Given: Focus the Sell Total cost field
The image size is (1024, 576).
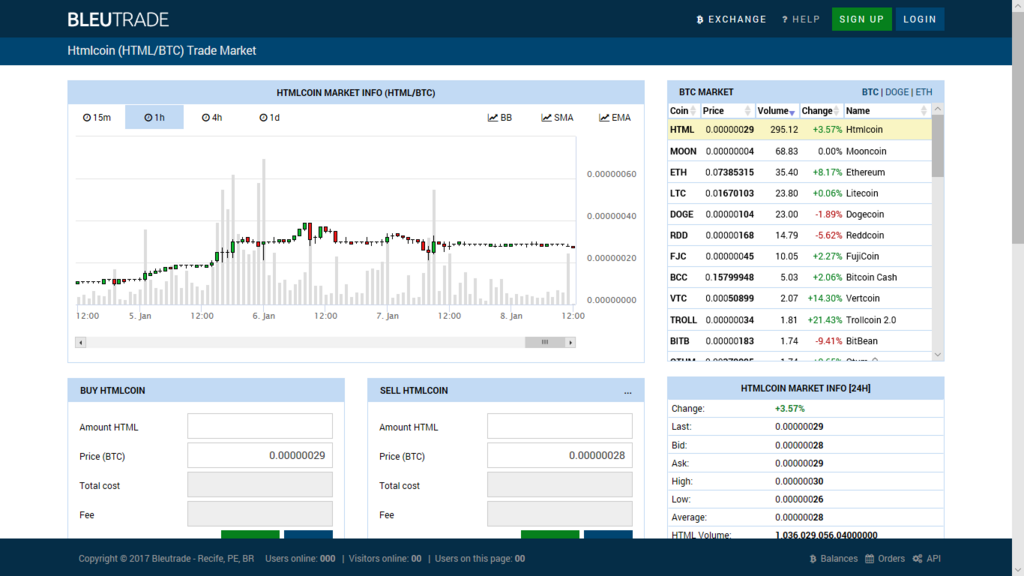Looking at the screenshot, I should [560, 485].
